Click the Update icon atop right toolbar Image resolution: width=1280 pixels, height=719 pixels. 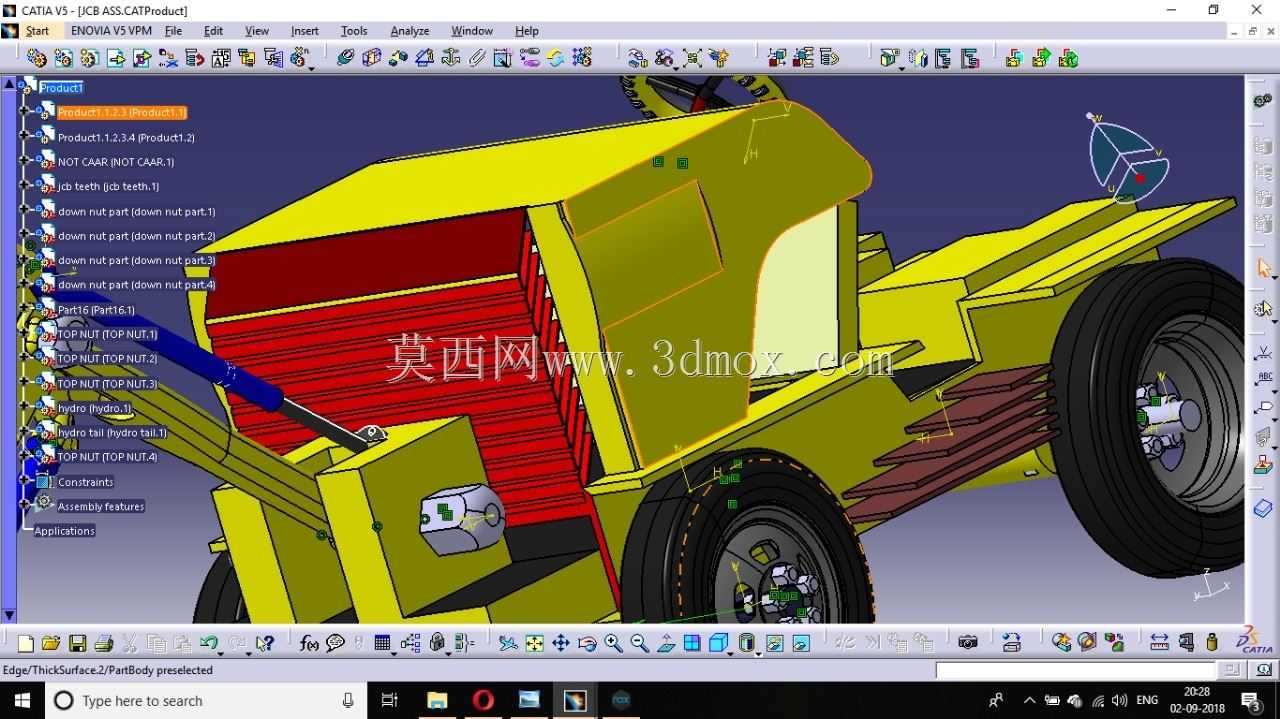1263,101
